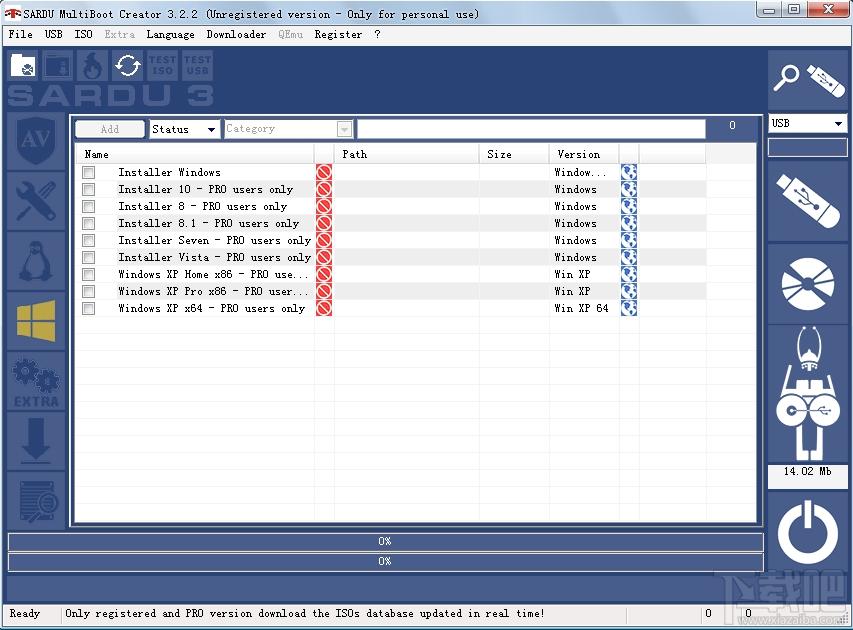Click the Test USB toolbar icon
Image resolution: width=853 pixels, height=630 pixels.
point(197,66)
